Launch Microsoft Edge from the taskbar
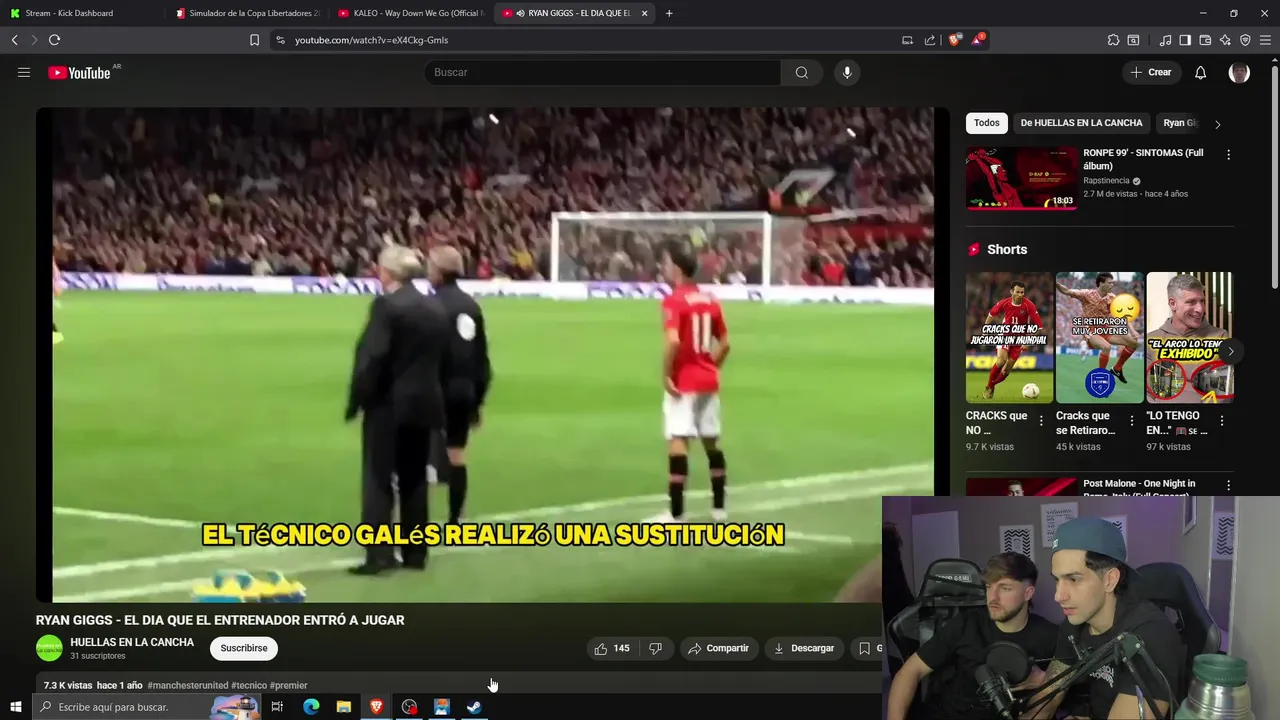 point(311,707)
